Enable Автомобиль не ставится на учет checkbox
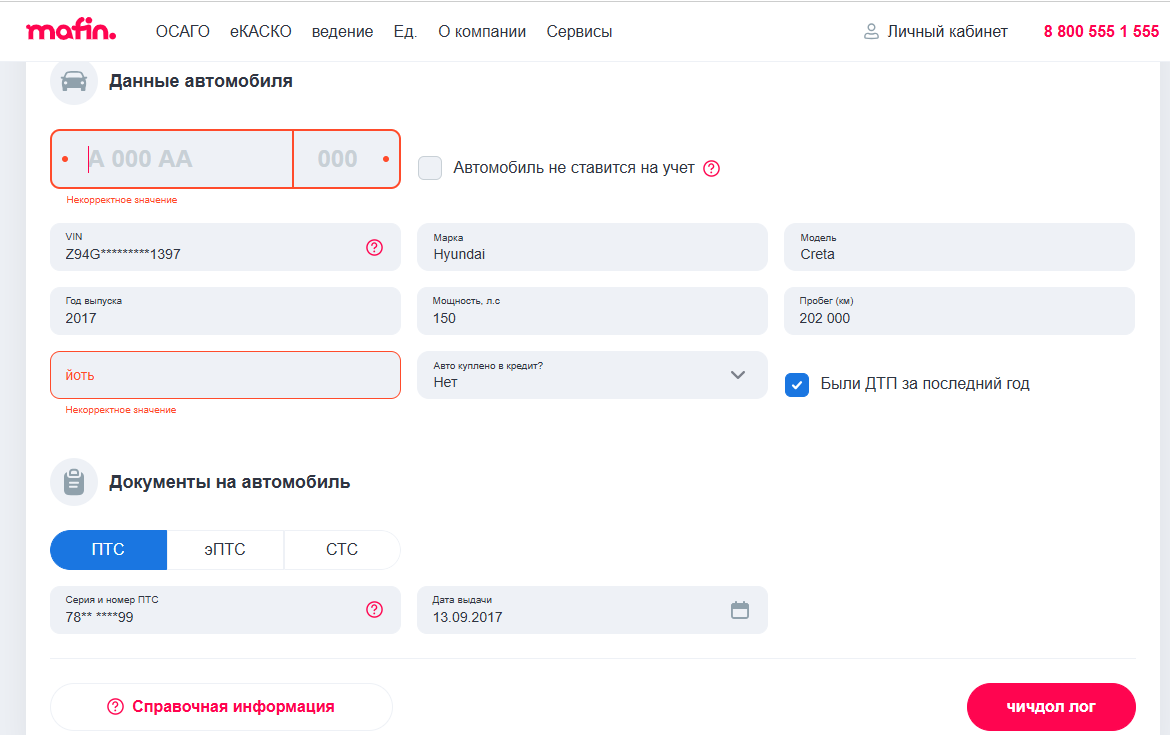Viewport: 1170px width, 735px height. (x=430, y=168)
